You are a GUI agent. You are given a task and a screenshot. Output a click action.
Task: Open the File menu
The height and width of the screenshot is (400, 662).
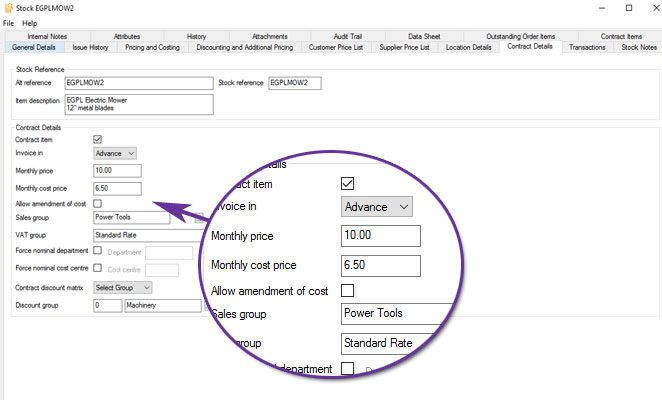tap(8, 23)
